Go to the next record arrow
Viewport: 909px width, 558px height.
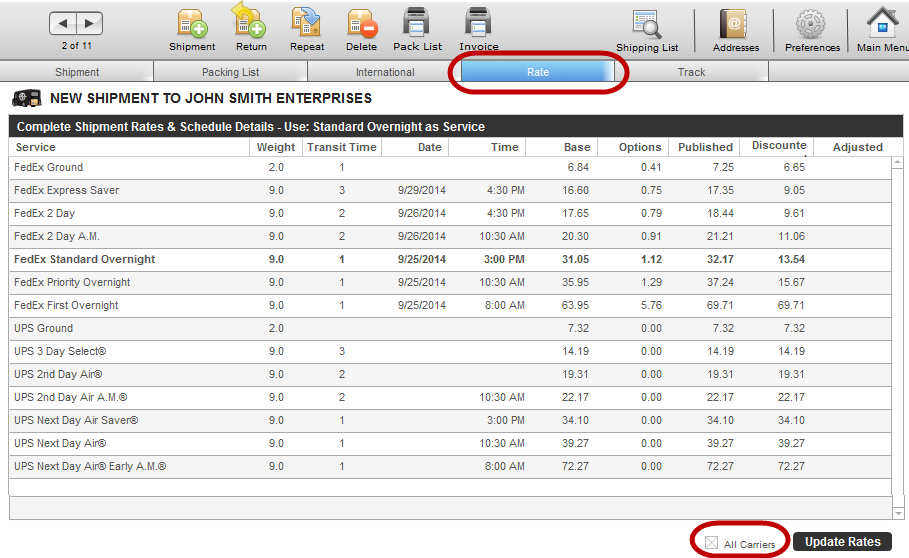coord(89,23)
